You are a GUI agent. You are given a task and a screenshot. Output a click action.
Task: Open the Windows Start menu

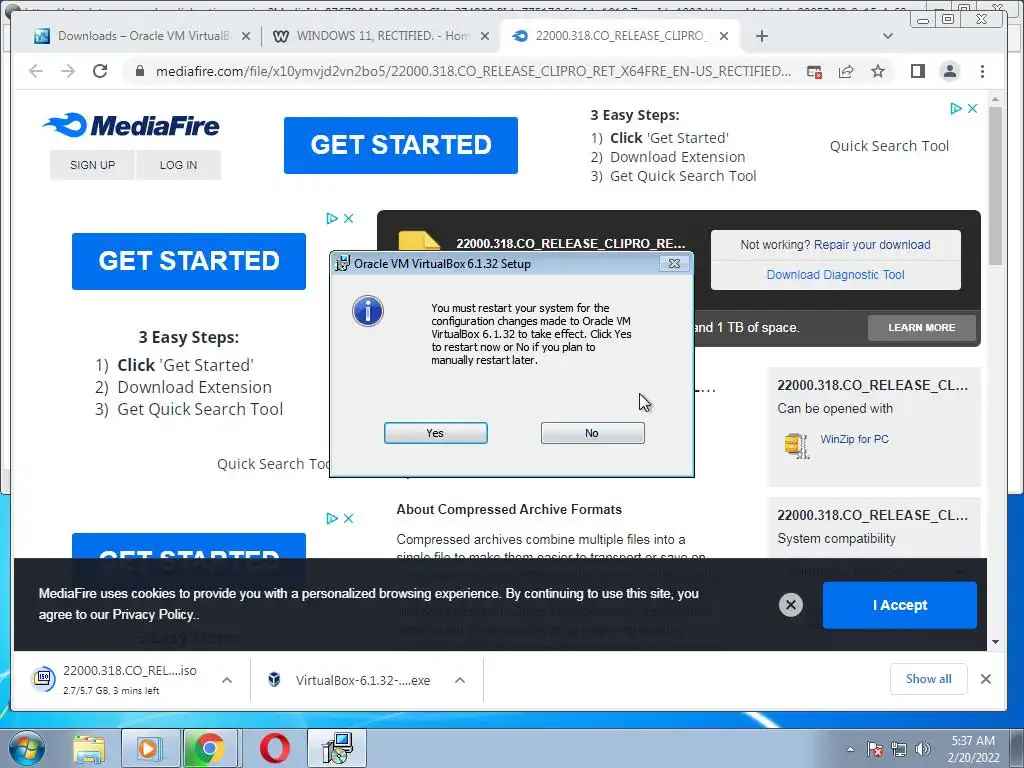[25, 748]
